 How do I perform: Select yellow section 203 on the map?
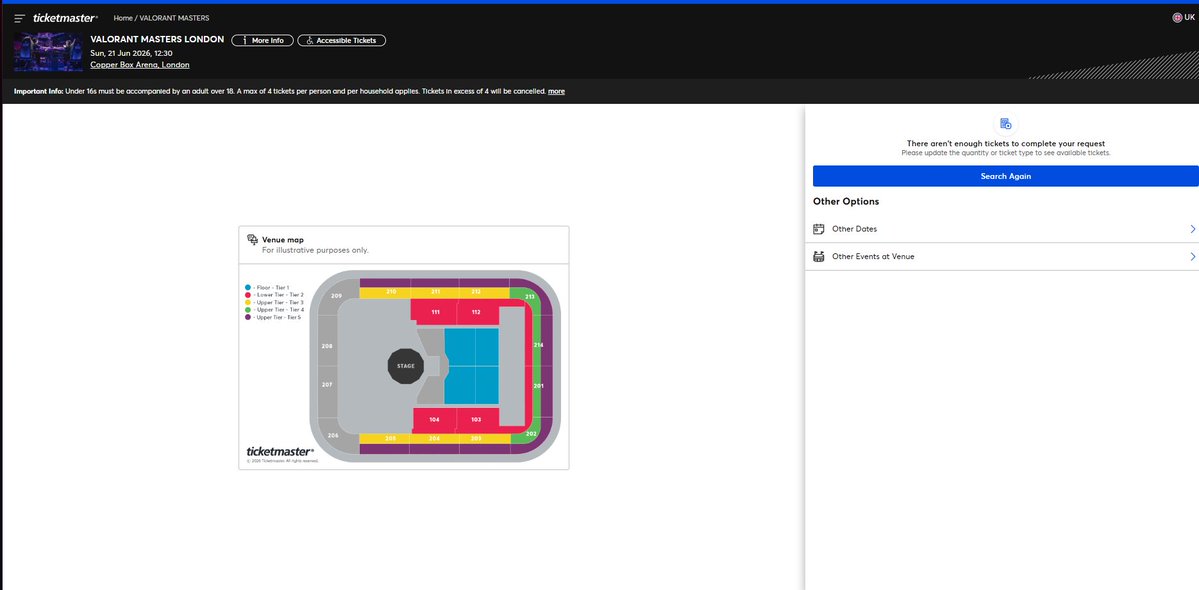pos(476,439)
